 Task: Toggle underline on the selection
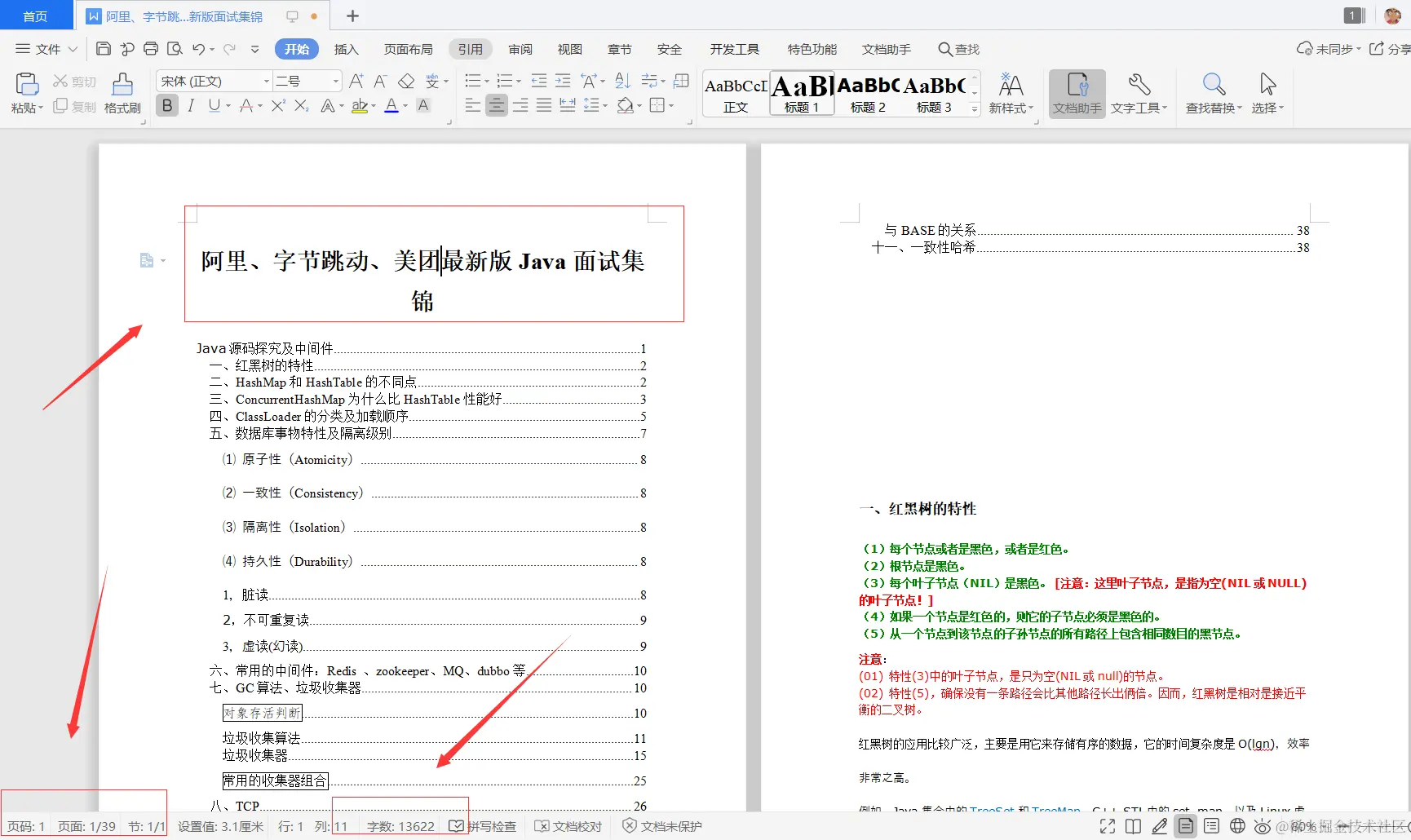point(215,105)
